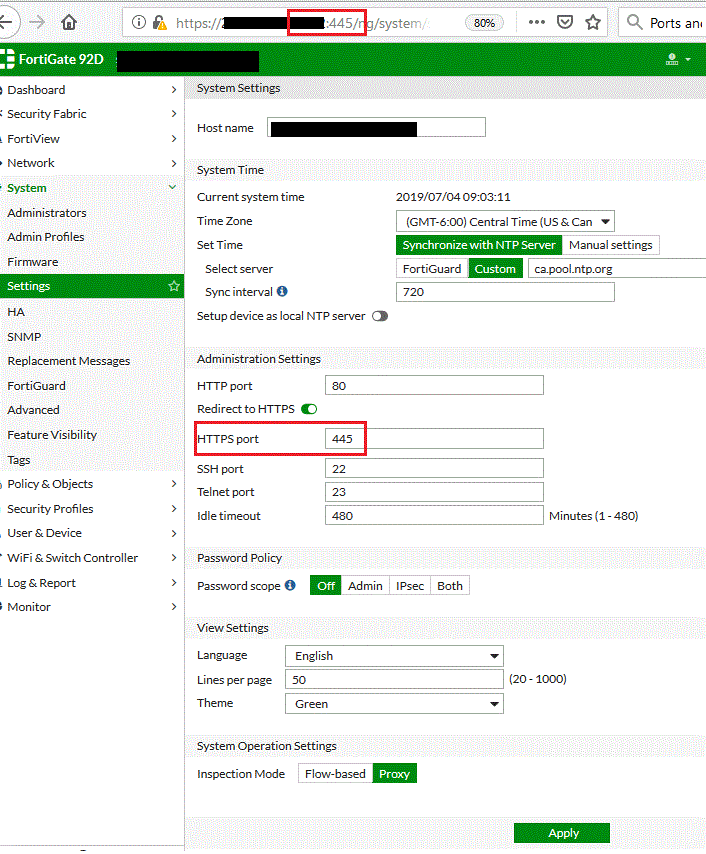Click the Apply button
The width and height of the screenshot is (706, 854).
click(562, 833)
